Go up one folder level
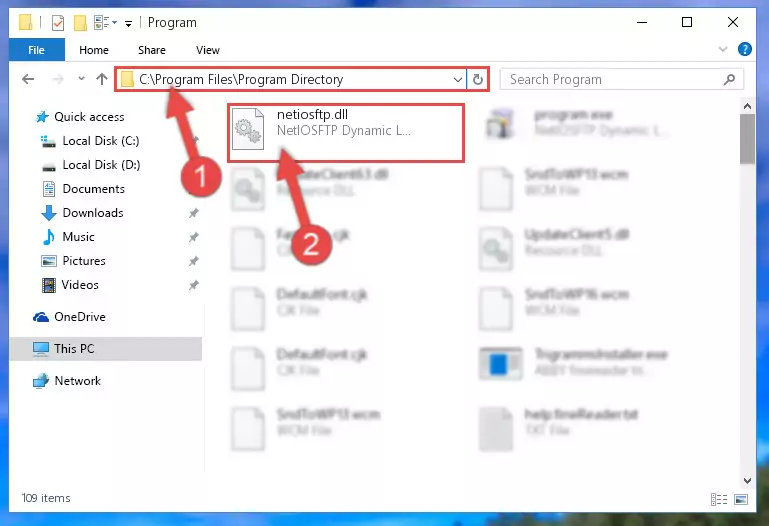The height and width of the screenshot is (526, 769). tap(102, 79)
